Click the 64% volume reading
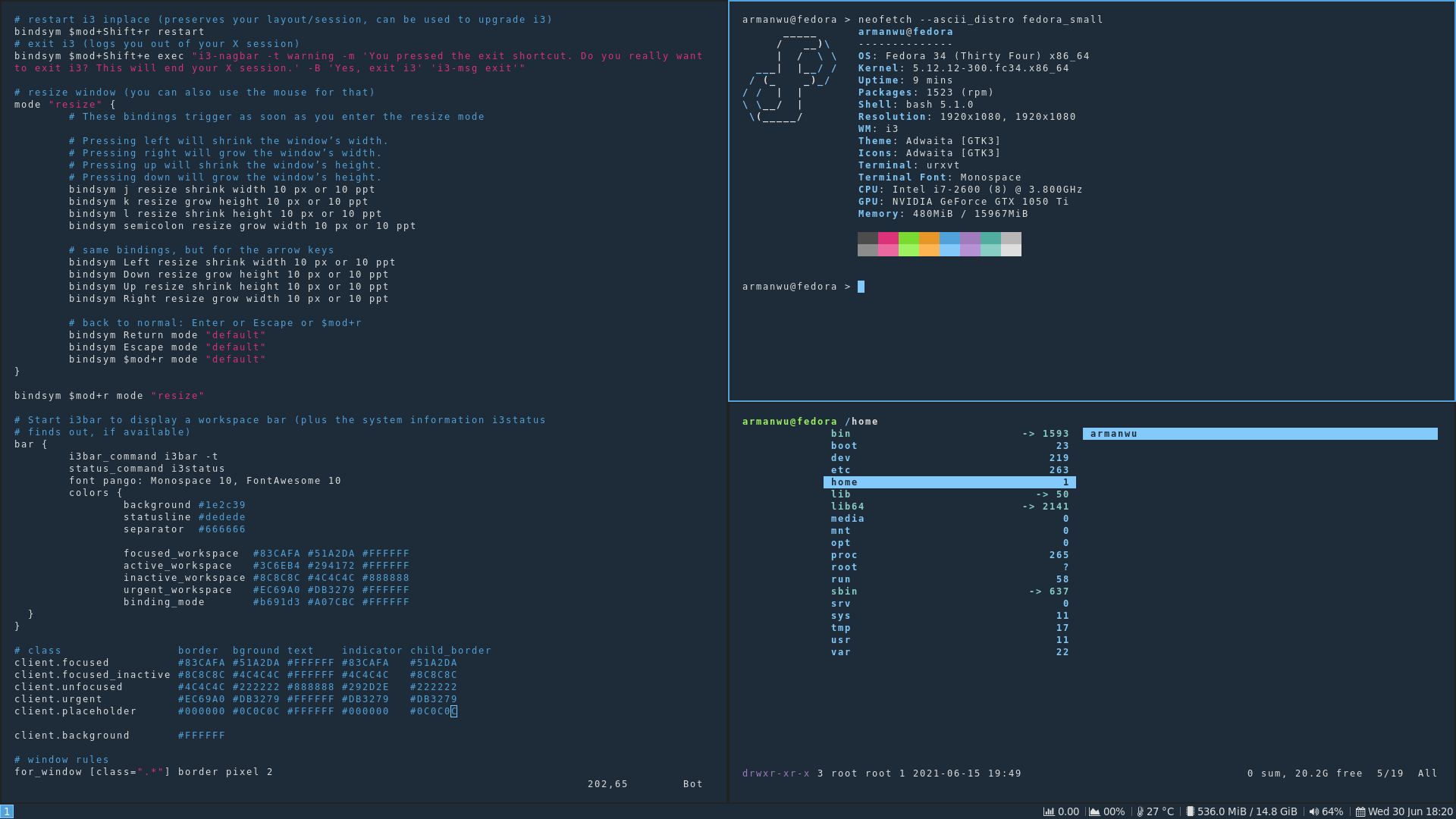 click(x=1332, y=811)
